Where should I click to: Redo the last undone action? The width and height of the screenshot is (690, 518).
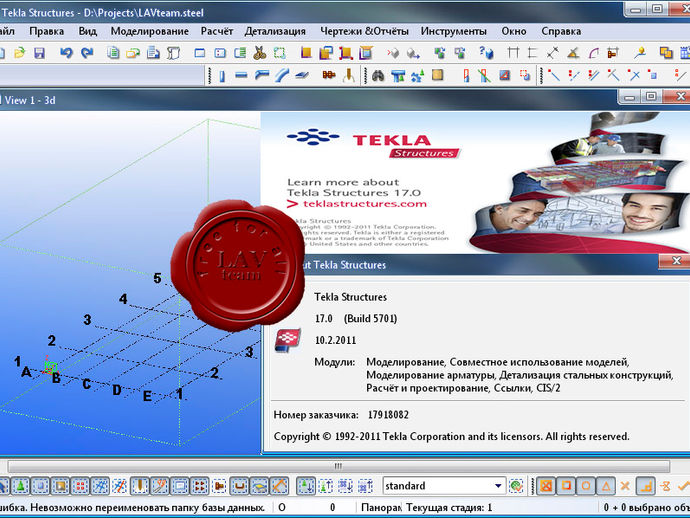click(87, 53)
